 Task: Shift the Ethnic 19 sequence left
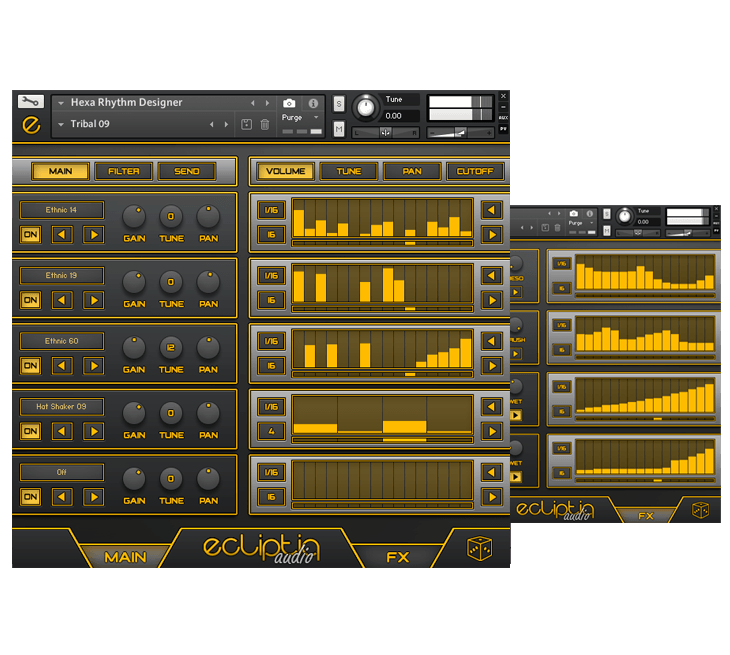point(491,275)
